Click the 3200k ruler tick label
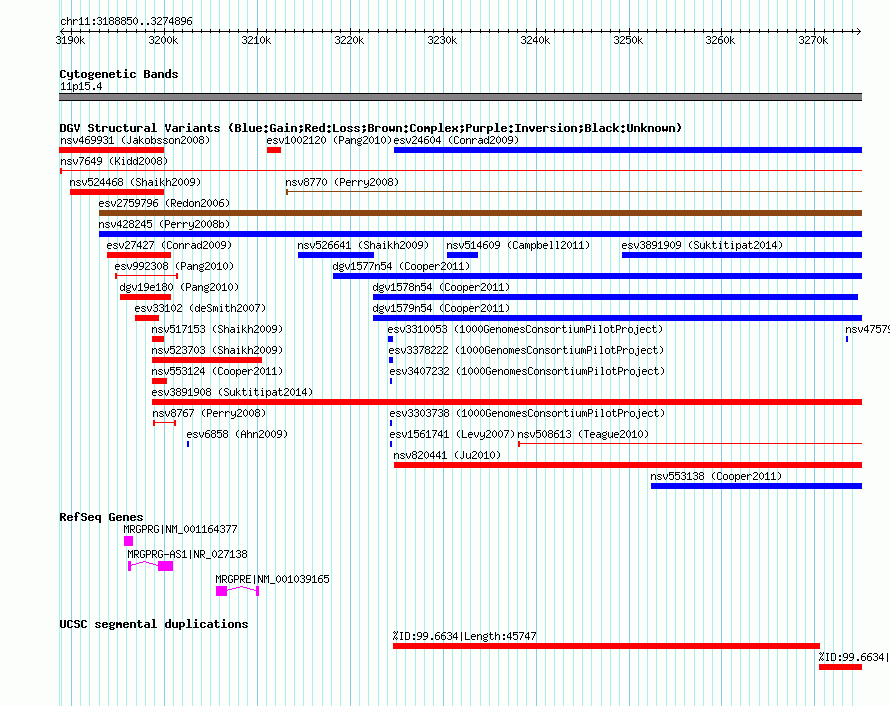Screen dimensions: 890x706 click(x=163, y=40)
